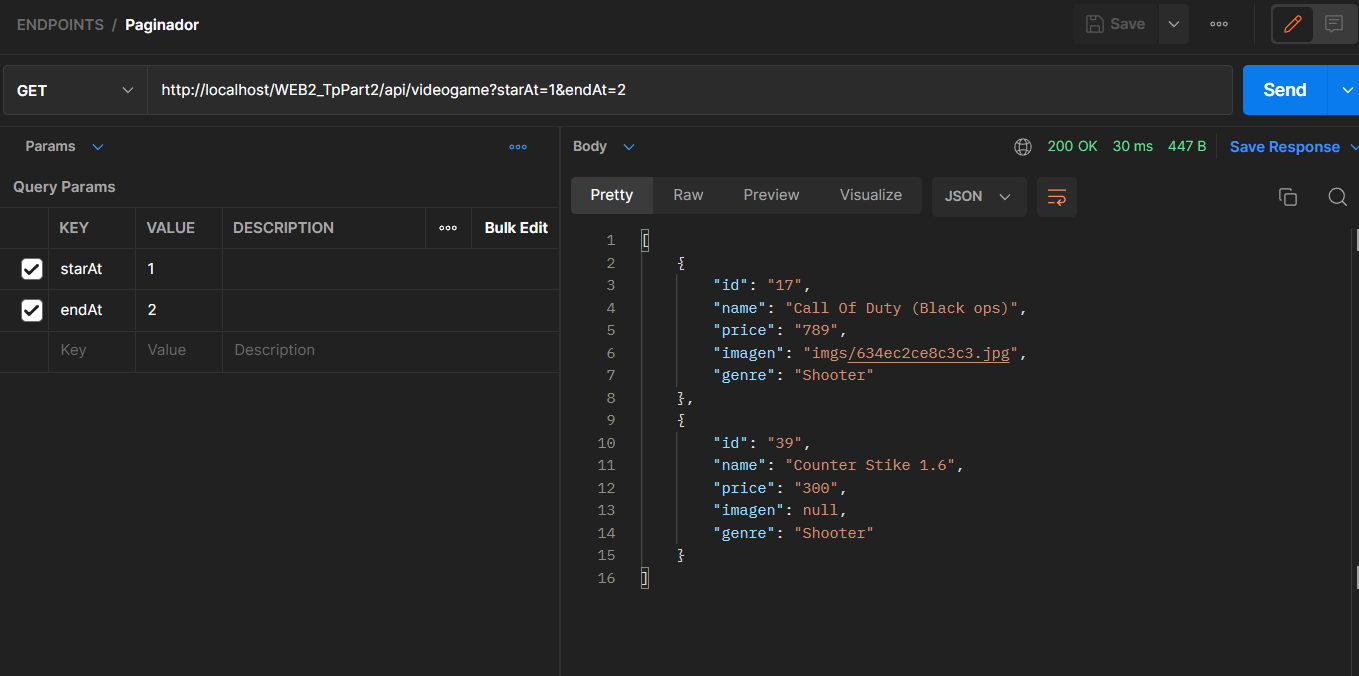The width and height of the screenshot is (1359, 676).
Task: Click the three-dot icon next to Params
Action: (x=518, y=146)
